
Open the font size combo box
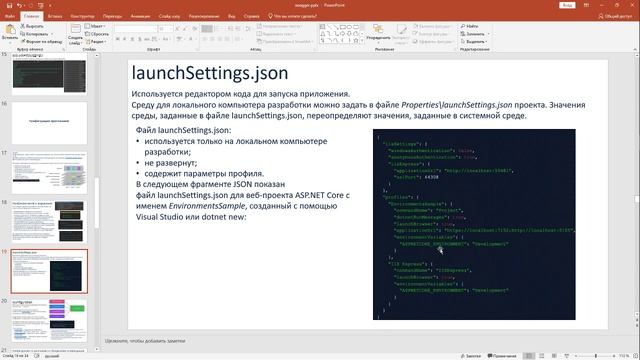click(x=165, y=29)
